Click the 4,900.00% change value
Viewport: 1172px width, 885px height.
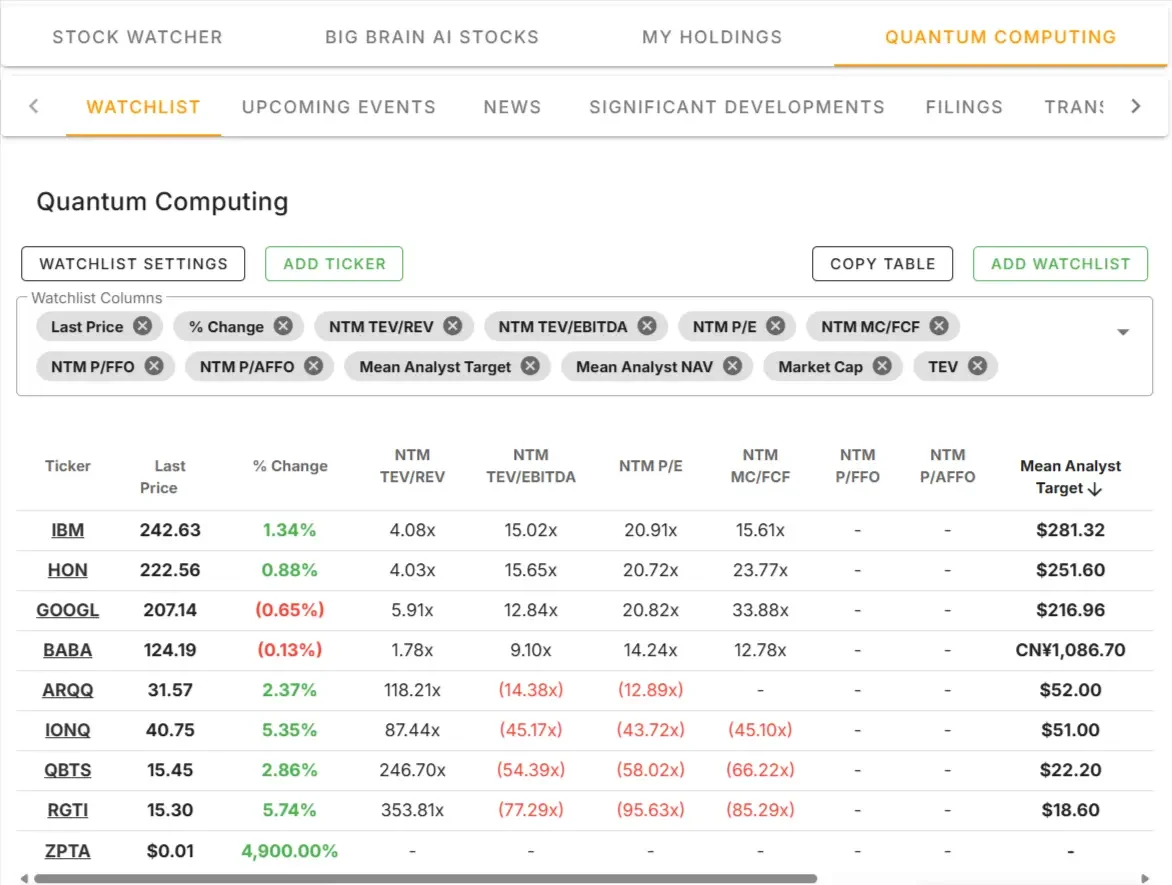289,851
